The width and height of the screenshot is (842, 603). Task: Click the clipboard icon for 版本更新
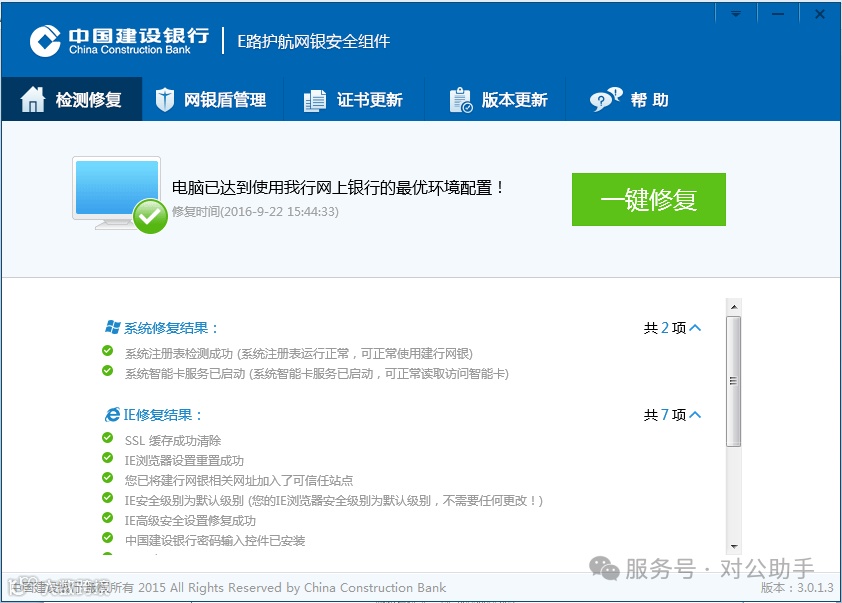461,100
